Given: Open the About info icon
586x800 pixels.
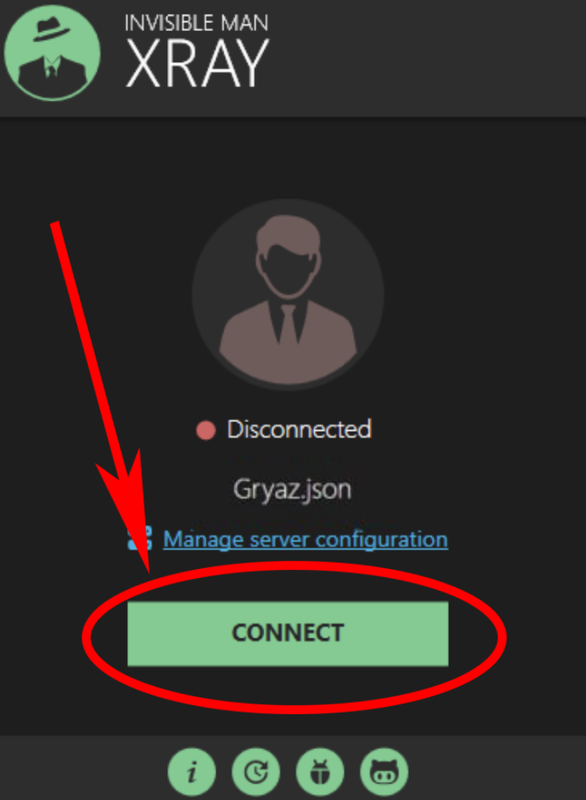Looking at the screenshot, I should (x=191, y=772).
